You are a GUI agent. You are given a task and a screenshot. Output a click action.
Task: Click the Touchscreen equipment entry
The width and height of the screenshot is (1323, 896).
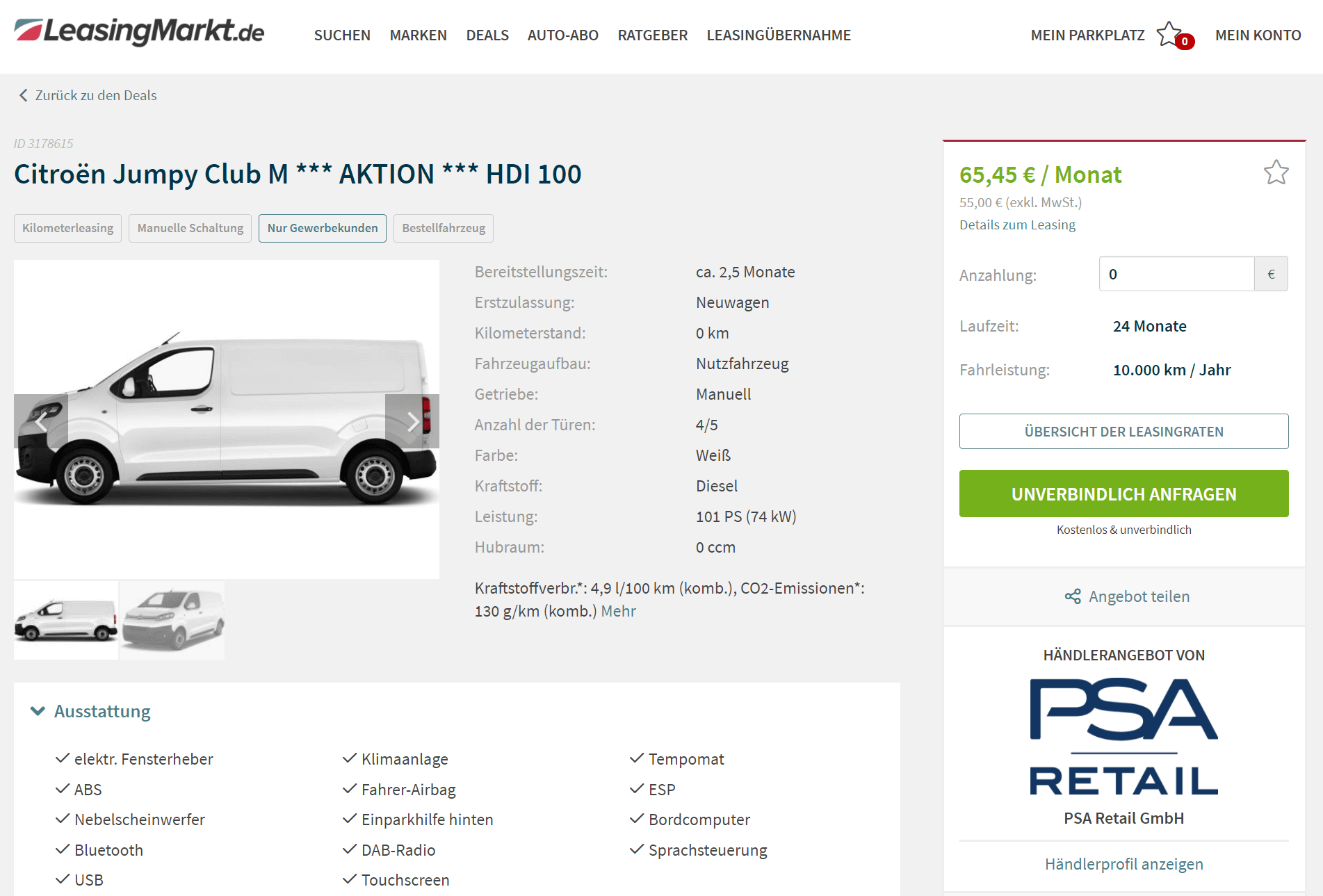(x=405, y=880)
